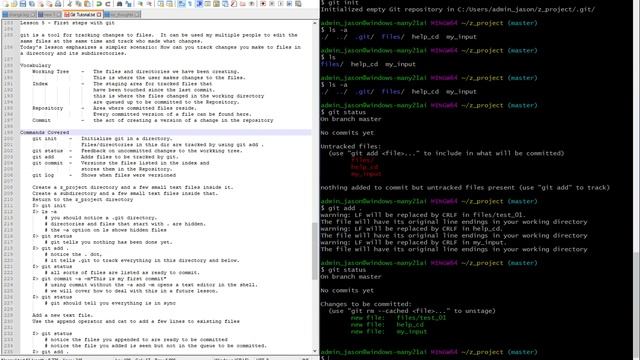Image resolution: width=640 pixels, height=360 pixels.
Task: Click "Working Tree" vocabulary term
Action: tap(51, 71)
